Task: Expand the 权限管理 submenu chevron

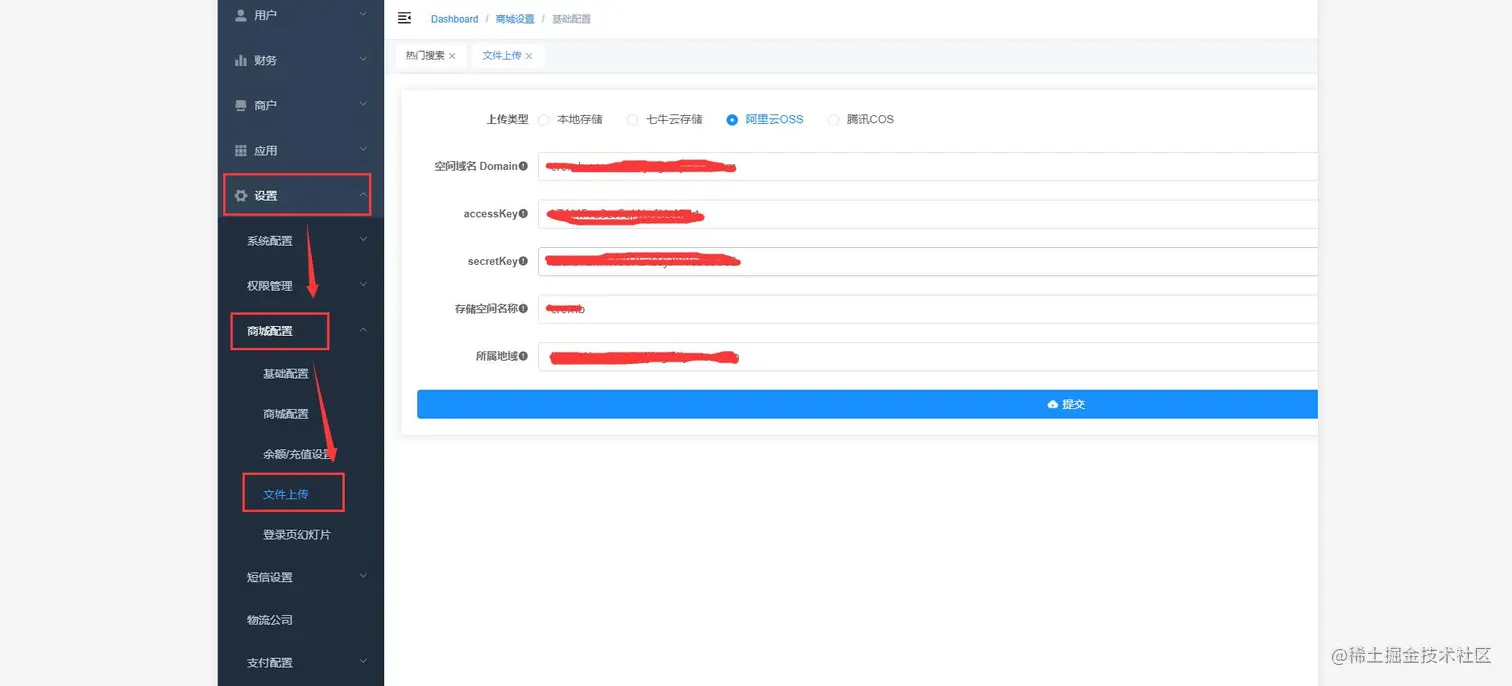Action: pyautogui.click(x=363, y=285)
